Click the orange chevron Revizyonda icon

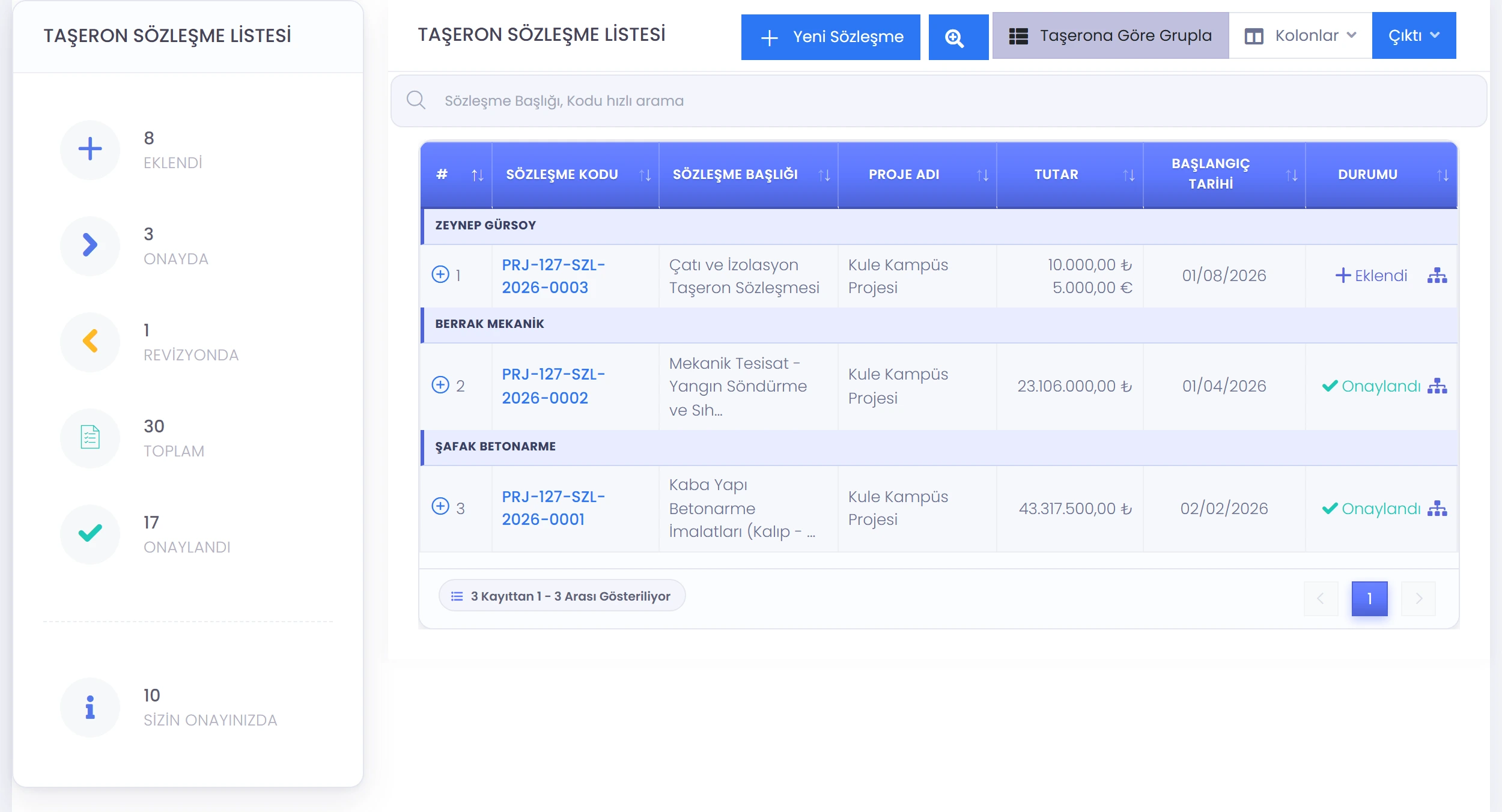click(x=90, y=341)
